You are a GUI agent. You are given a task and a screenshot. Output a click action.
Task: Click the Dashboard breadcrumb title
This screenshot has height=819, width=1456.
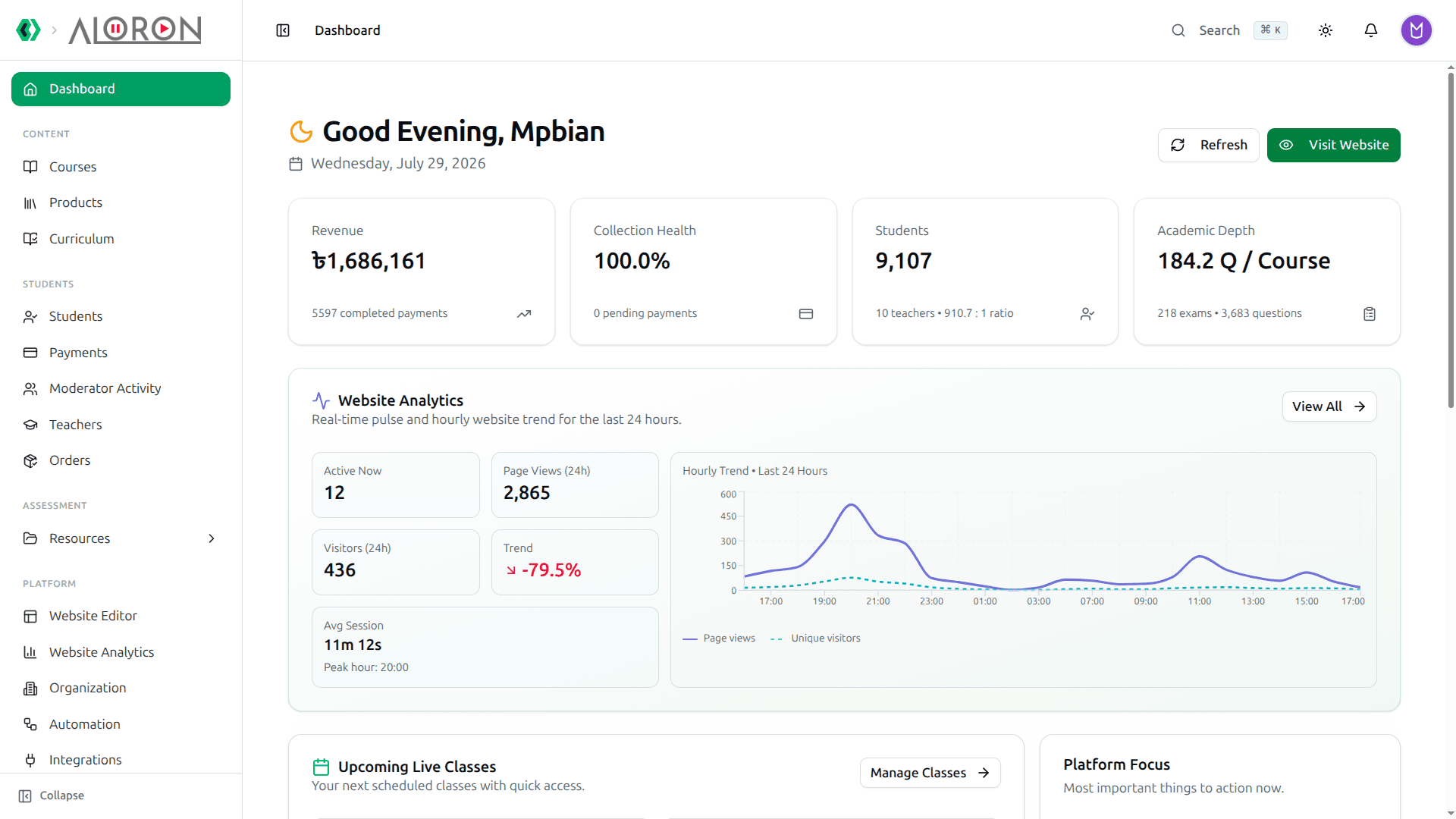(347, 30)
